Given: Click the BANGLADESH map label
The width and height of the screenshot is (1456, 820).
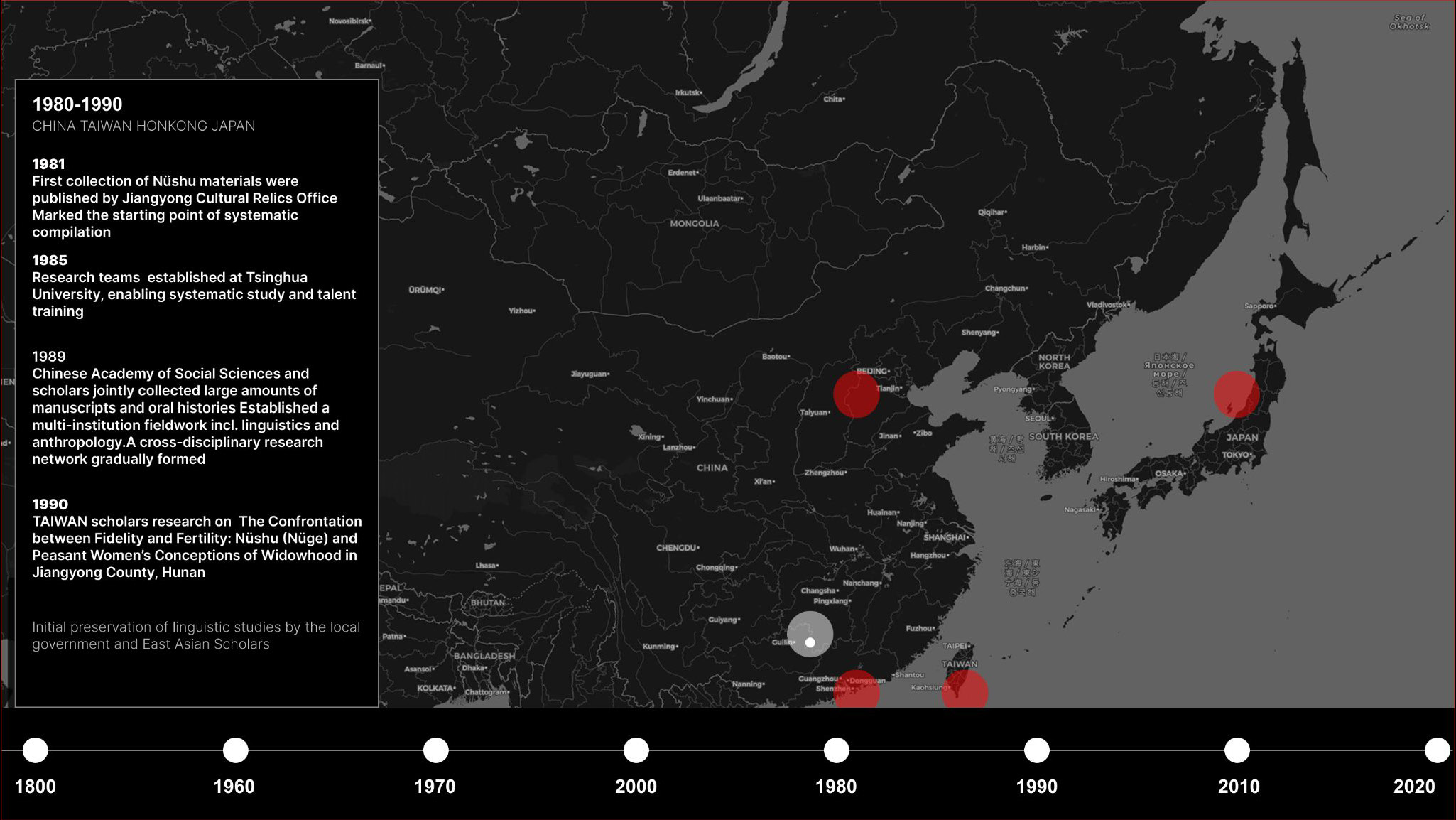Looking at the screenshot, I should [484, 656].
